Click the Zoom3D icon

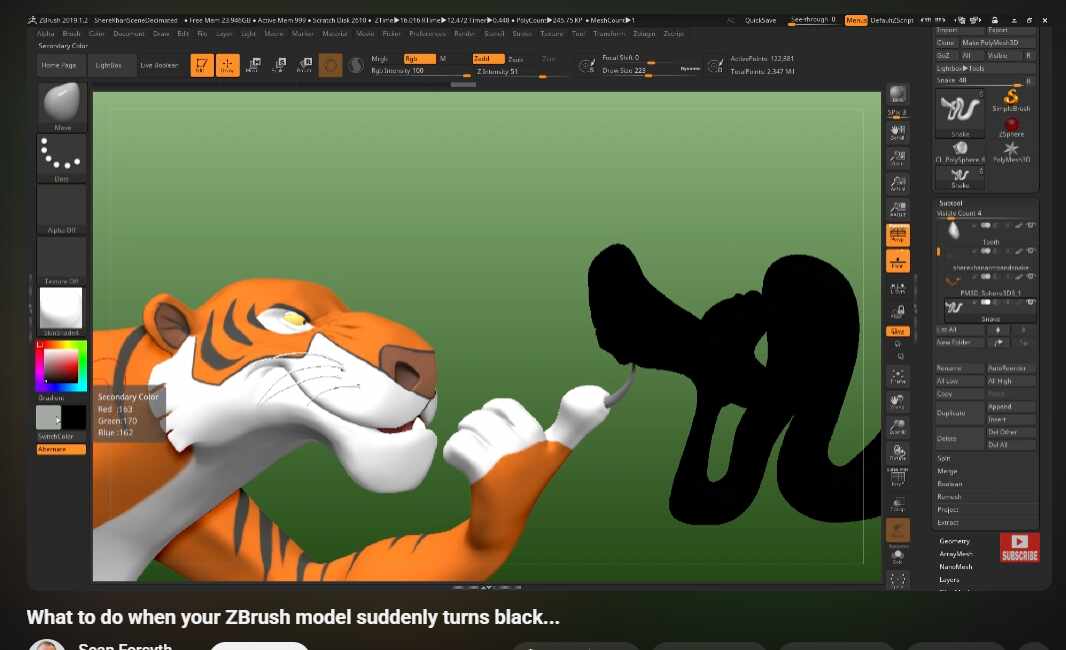tap(897, 428)
